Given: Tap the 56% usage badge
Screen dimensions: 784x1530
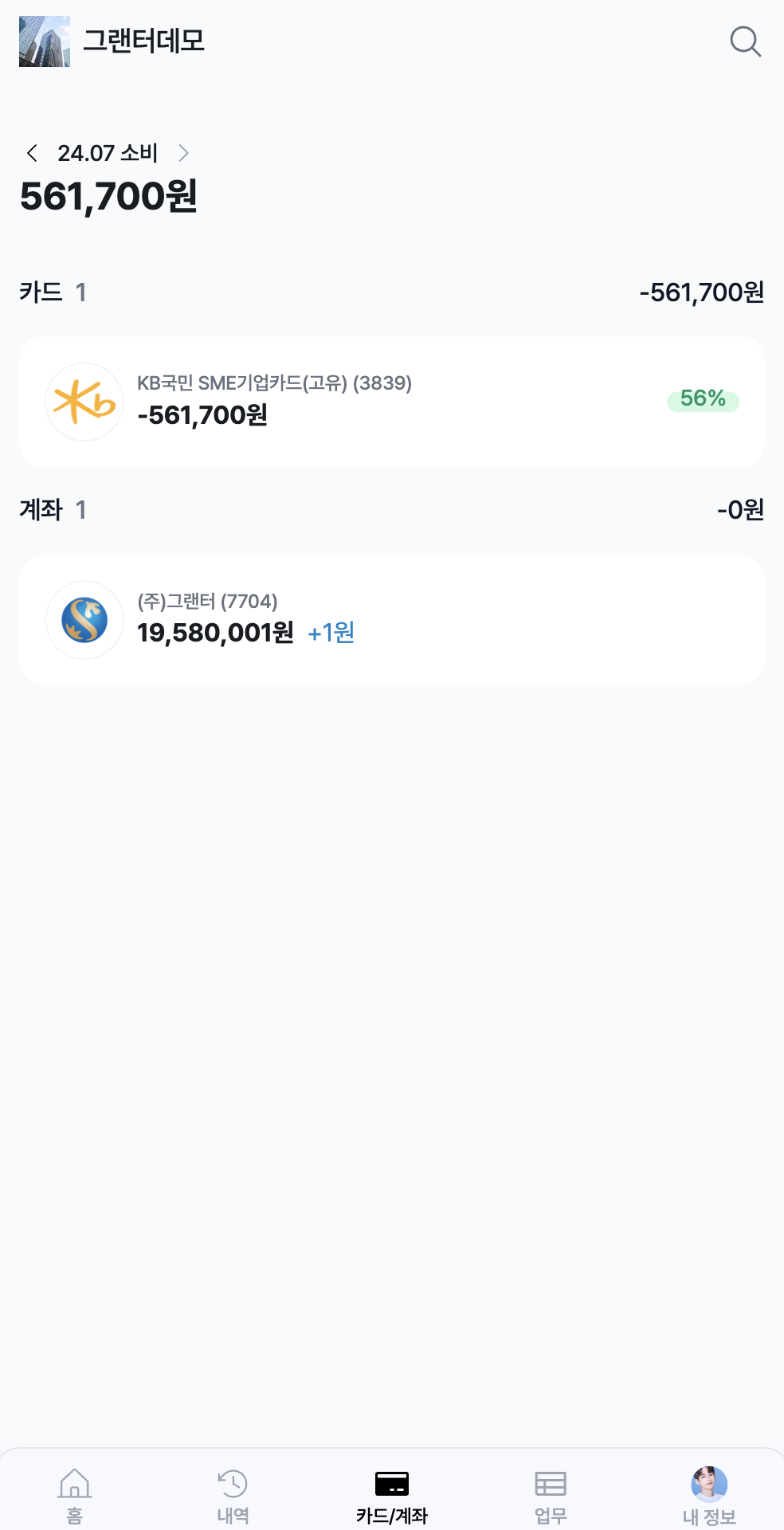Looking at the screenshot, I should 703,399.
